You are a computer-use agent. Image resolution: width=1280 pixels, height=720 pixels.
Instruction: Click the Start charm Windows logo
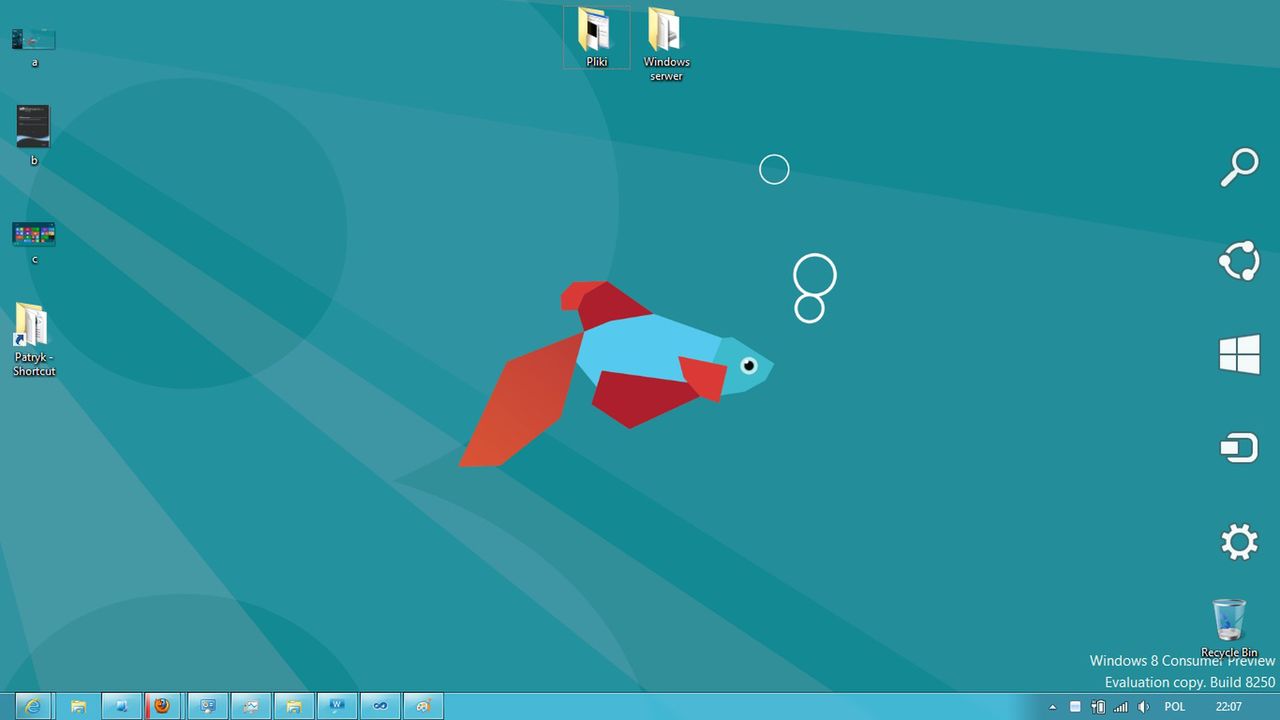(x=1239, y=355)
